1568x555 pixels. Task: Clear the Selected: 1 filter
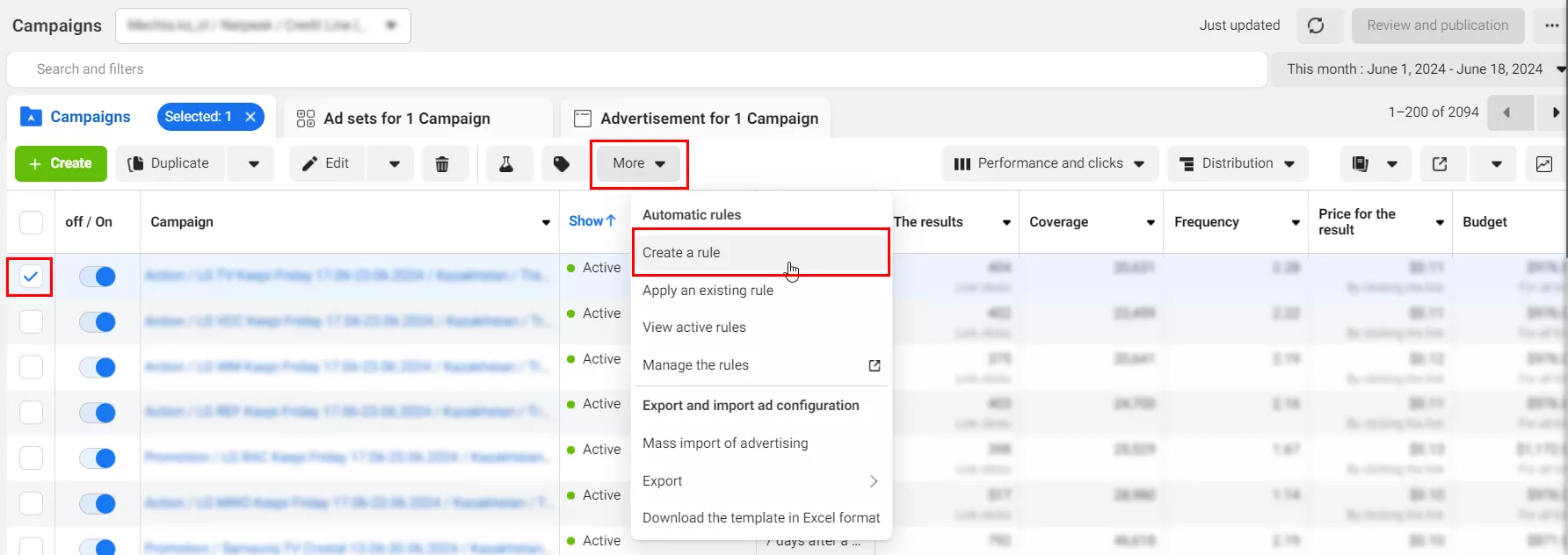point(250,117)
